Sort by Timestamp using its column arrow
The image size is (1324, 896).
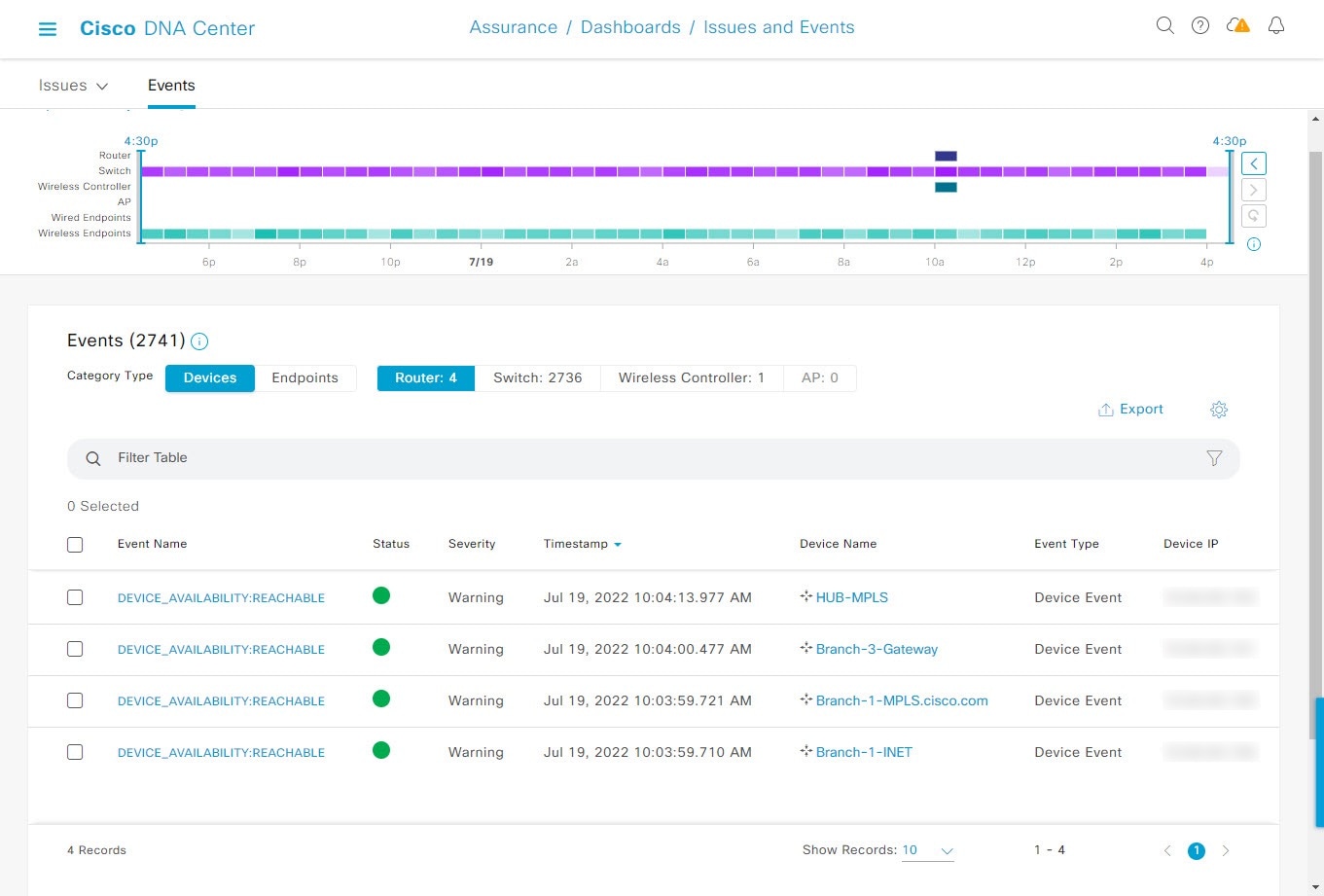(x=617, y=544)
